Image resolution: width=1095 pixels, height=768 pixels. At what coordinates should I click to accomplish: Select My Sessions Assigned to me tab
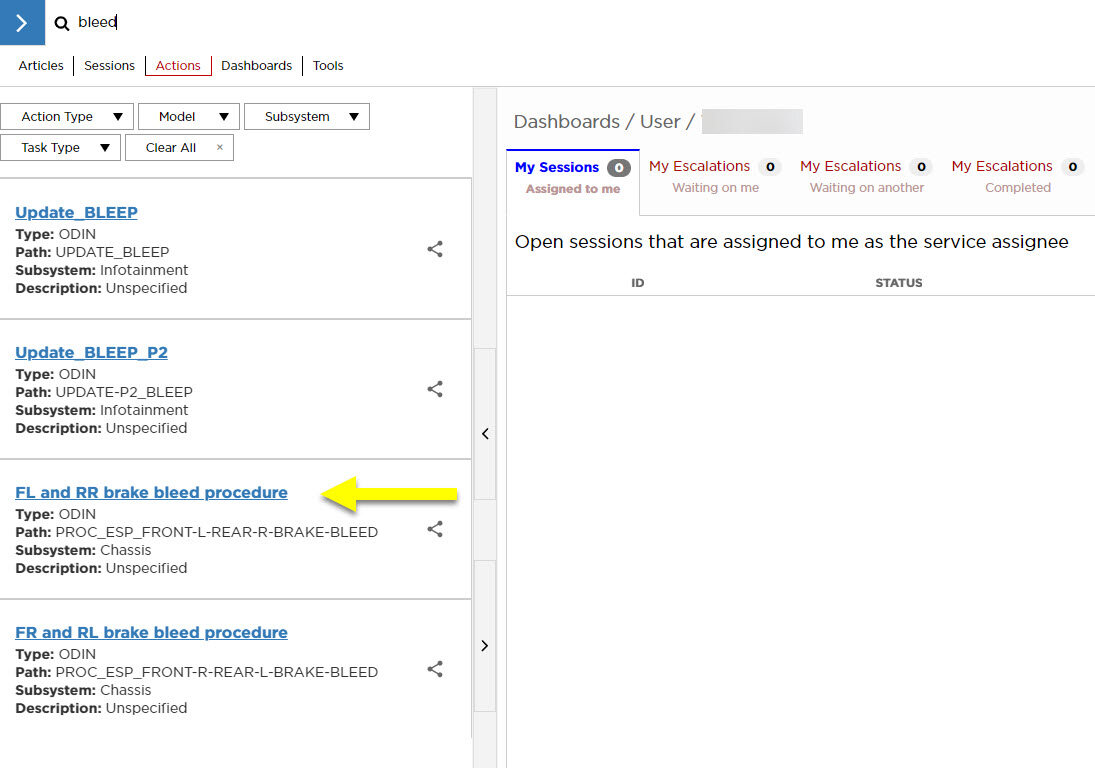pos(572,177)
